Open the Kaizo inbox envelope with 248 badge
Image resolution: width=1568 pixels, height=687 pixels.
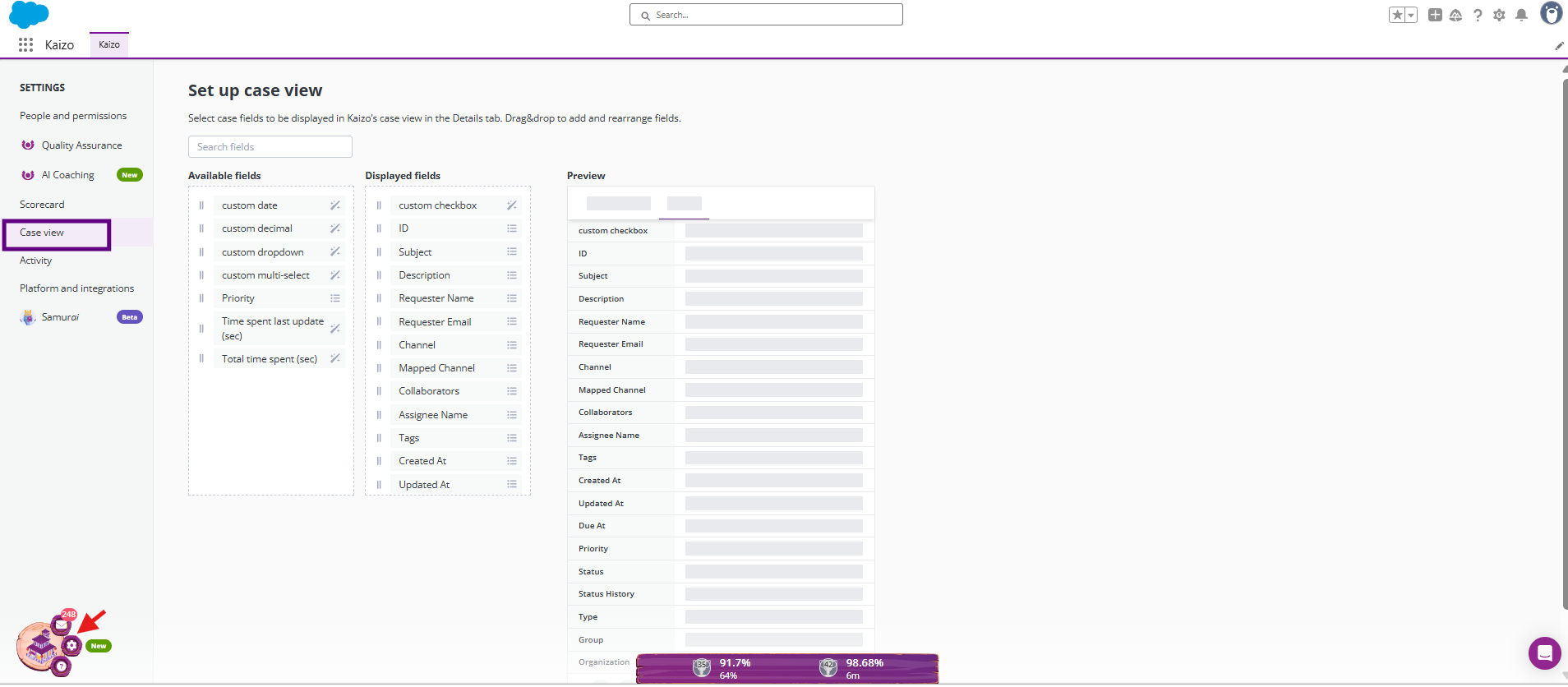click(62, 625)
